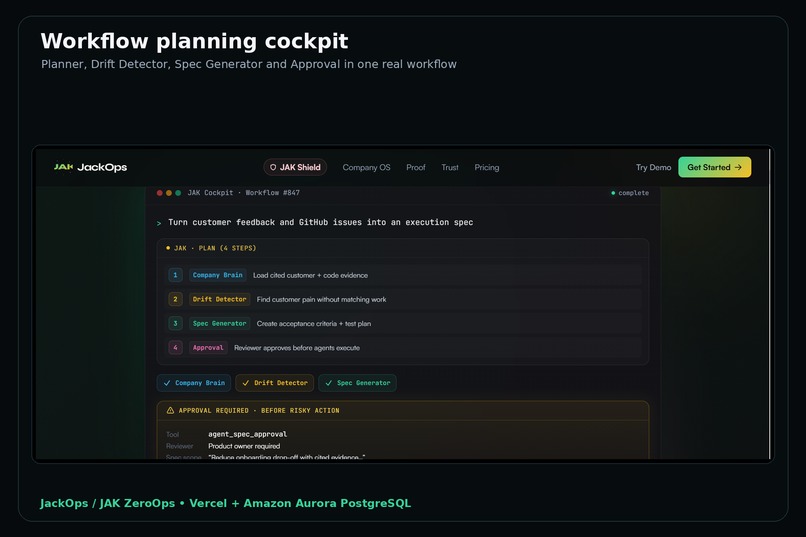
Task: Click Drift Detector tag in plan step 2
Action: pyautogui.click(x=219, y=299)
